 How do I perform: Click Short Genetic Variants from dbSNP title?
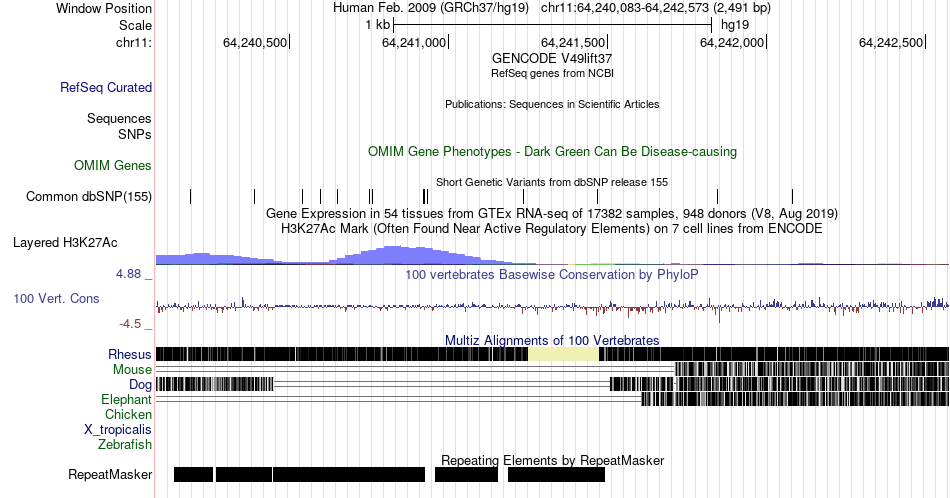tap(552, 182)
